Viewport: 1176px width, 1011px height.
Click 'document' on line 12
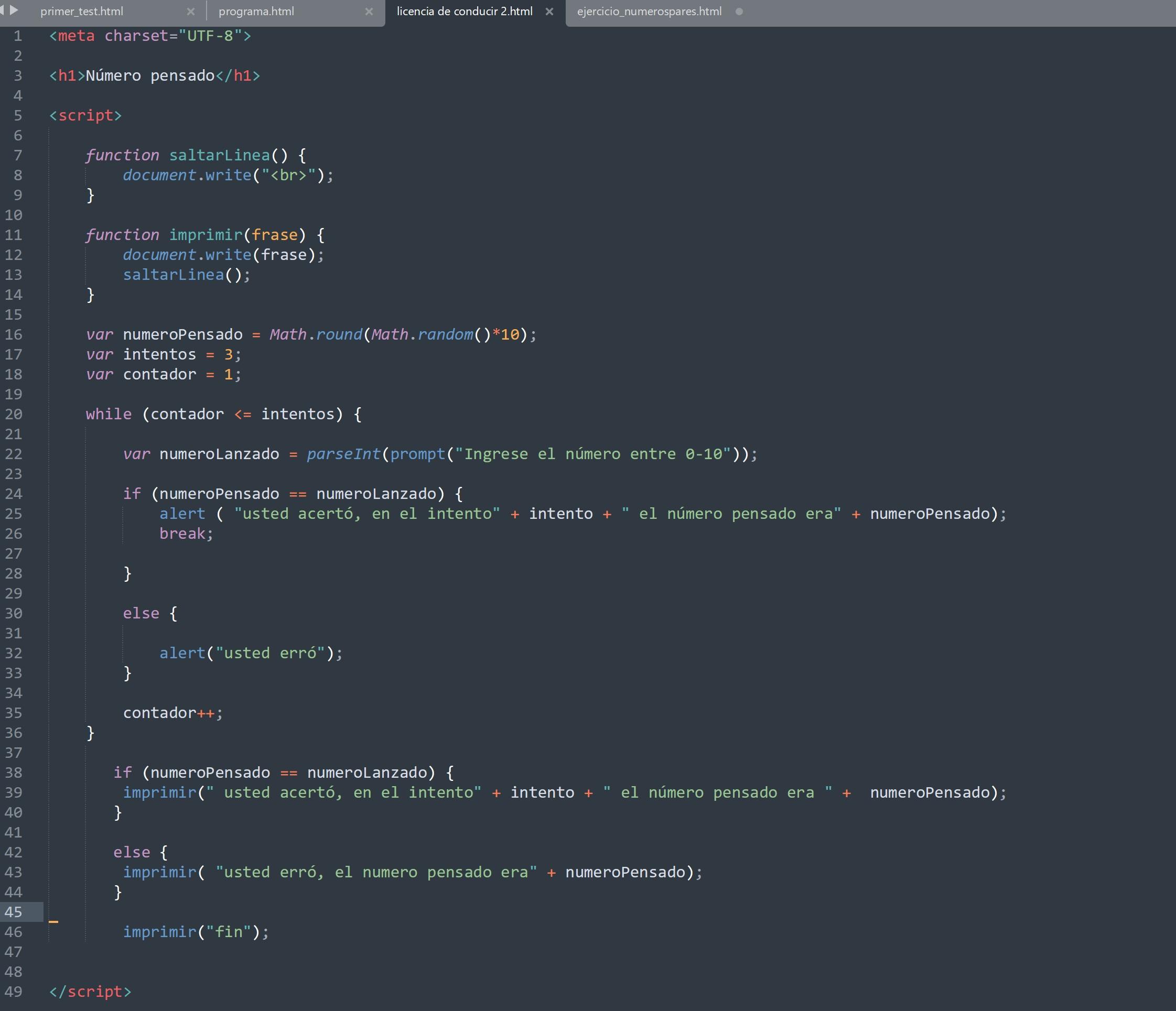pyautogui.click(x=159, y=255)
